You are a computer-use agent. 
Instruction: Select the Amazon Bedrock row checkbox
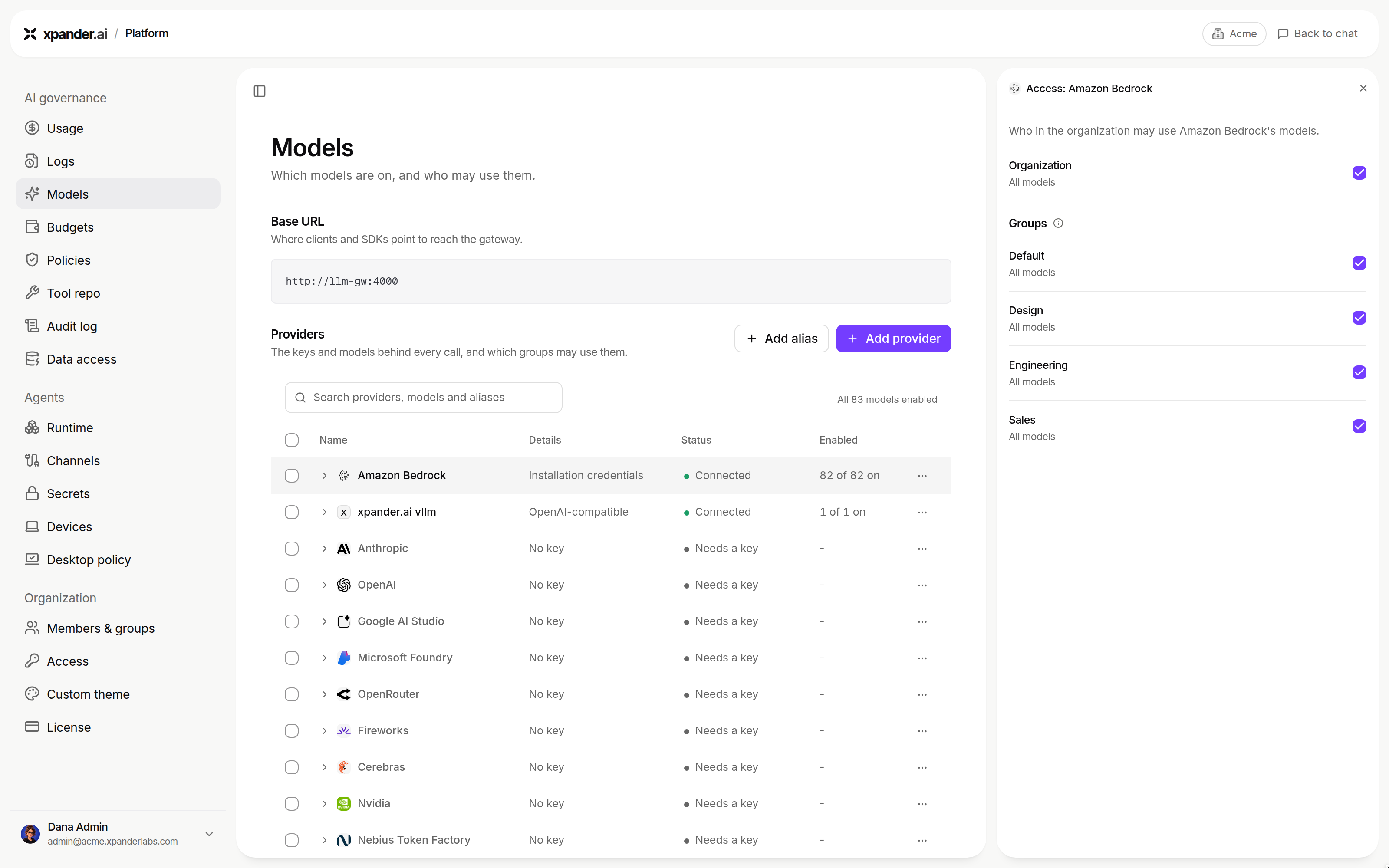point(292,475)
